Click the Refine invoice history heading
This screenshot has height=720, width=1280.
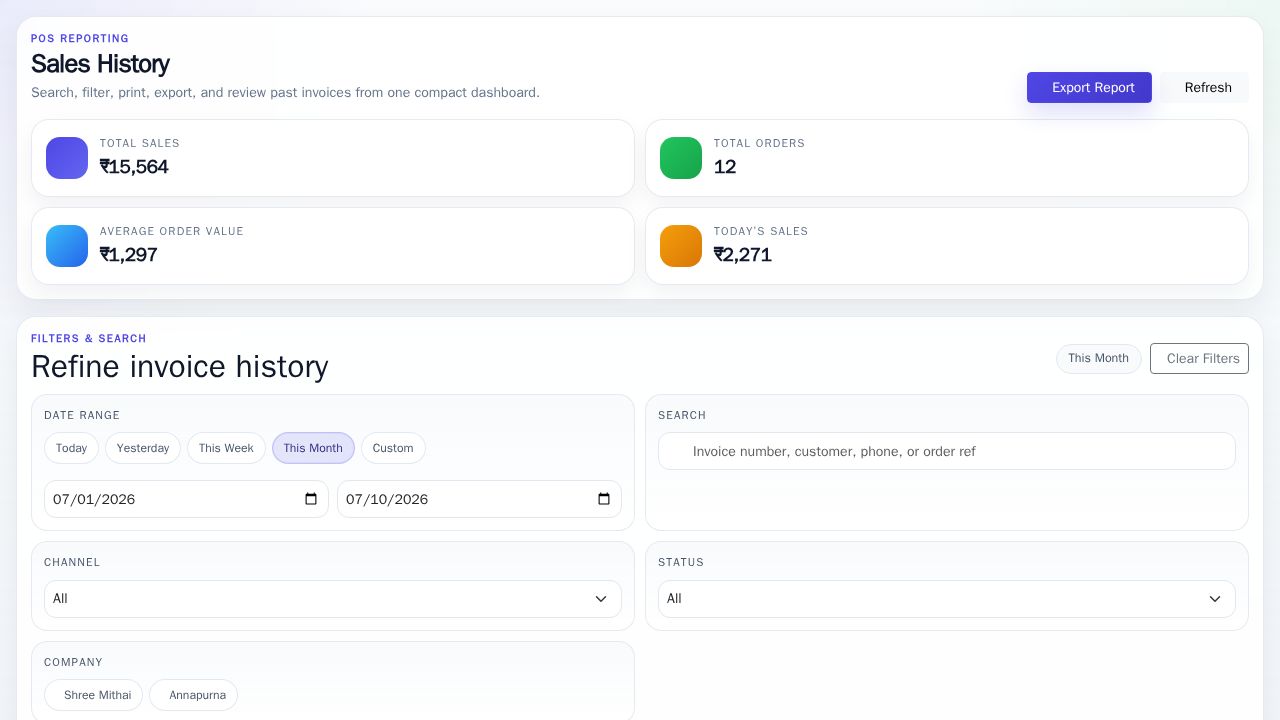point(180,366)
